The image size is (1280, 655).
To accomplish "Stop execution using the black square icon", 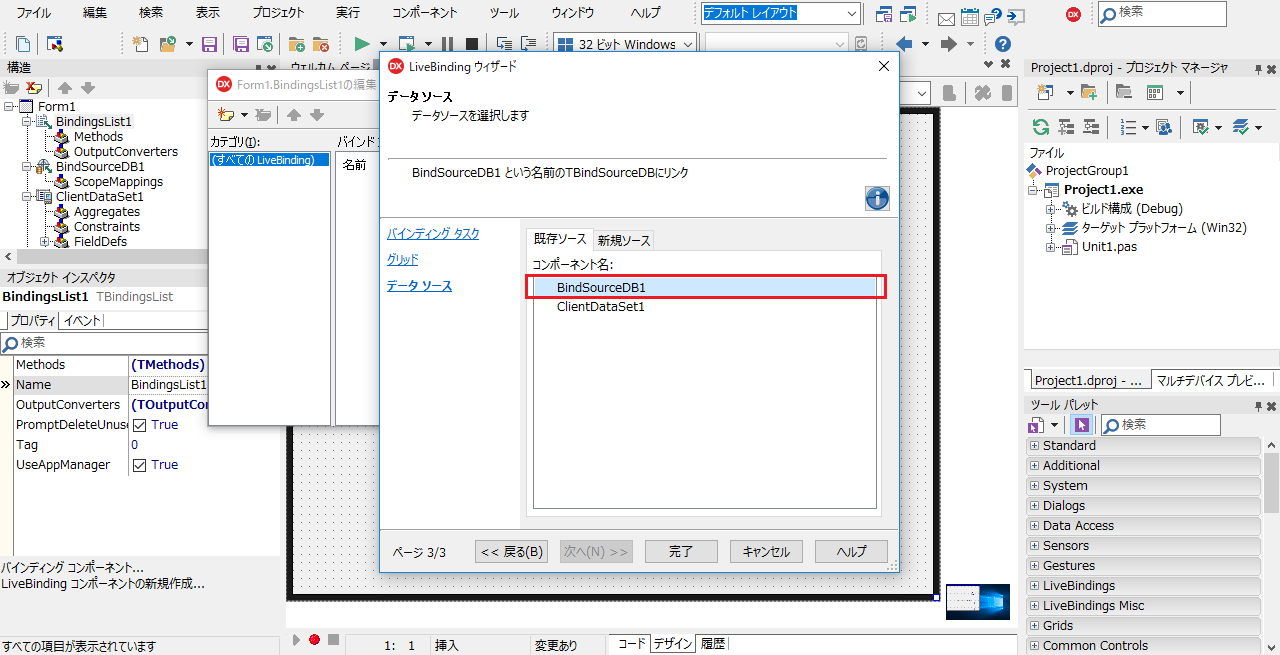I will (x=470, y=43).
